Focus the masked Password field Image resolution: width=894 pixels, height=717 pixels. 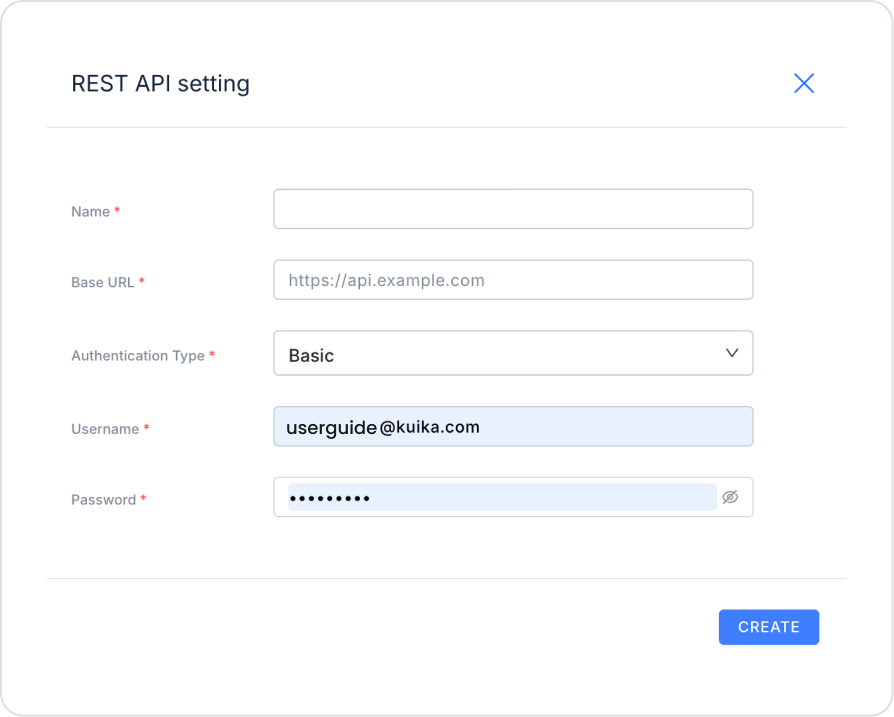point(500,497)
